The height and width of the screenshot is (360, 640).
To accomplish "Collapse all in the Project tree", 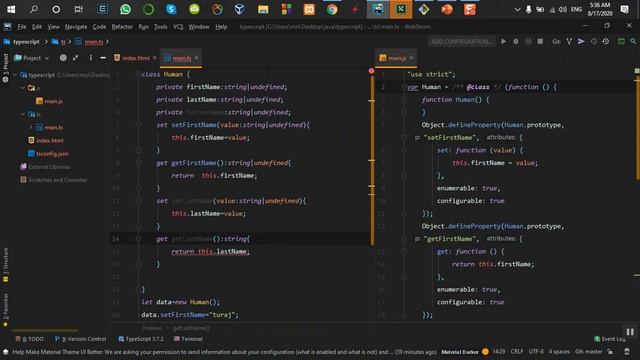I will coord(76,58).
